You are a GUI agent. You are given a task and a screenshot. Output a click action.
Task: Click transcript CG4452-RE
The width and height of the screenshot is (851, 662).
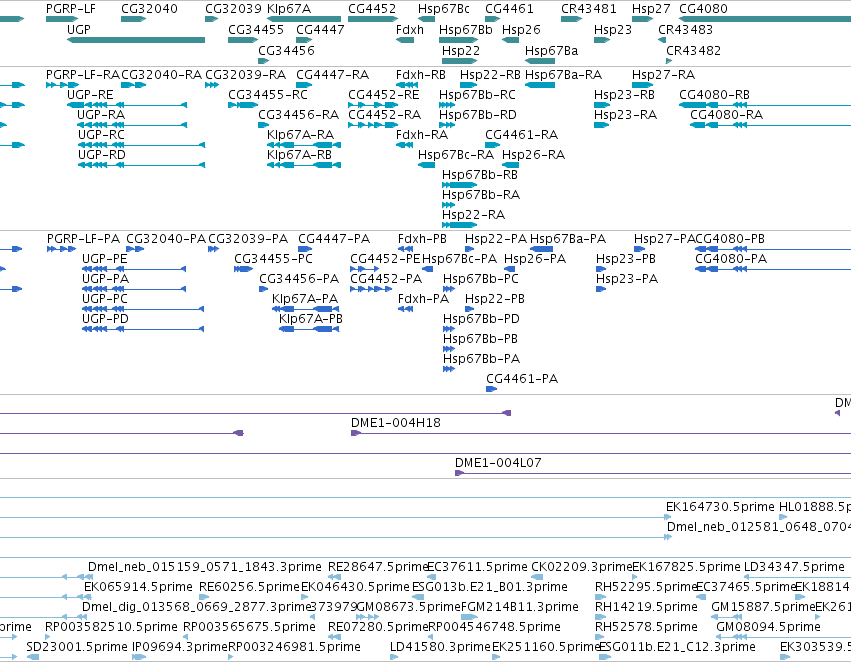(x=384, y=94)
